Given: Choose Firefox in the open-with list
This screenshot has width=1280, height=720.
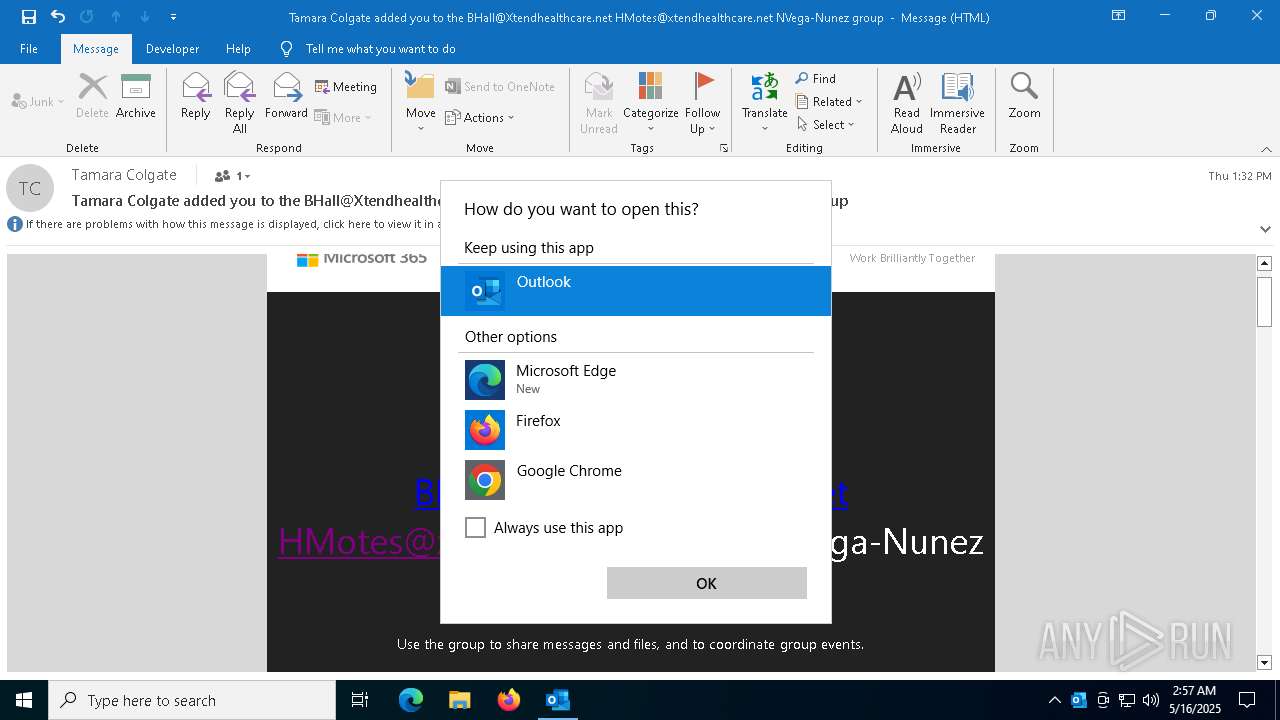Looking at the screenshot, I should point(636,430).
